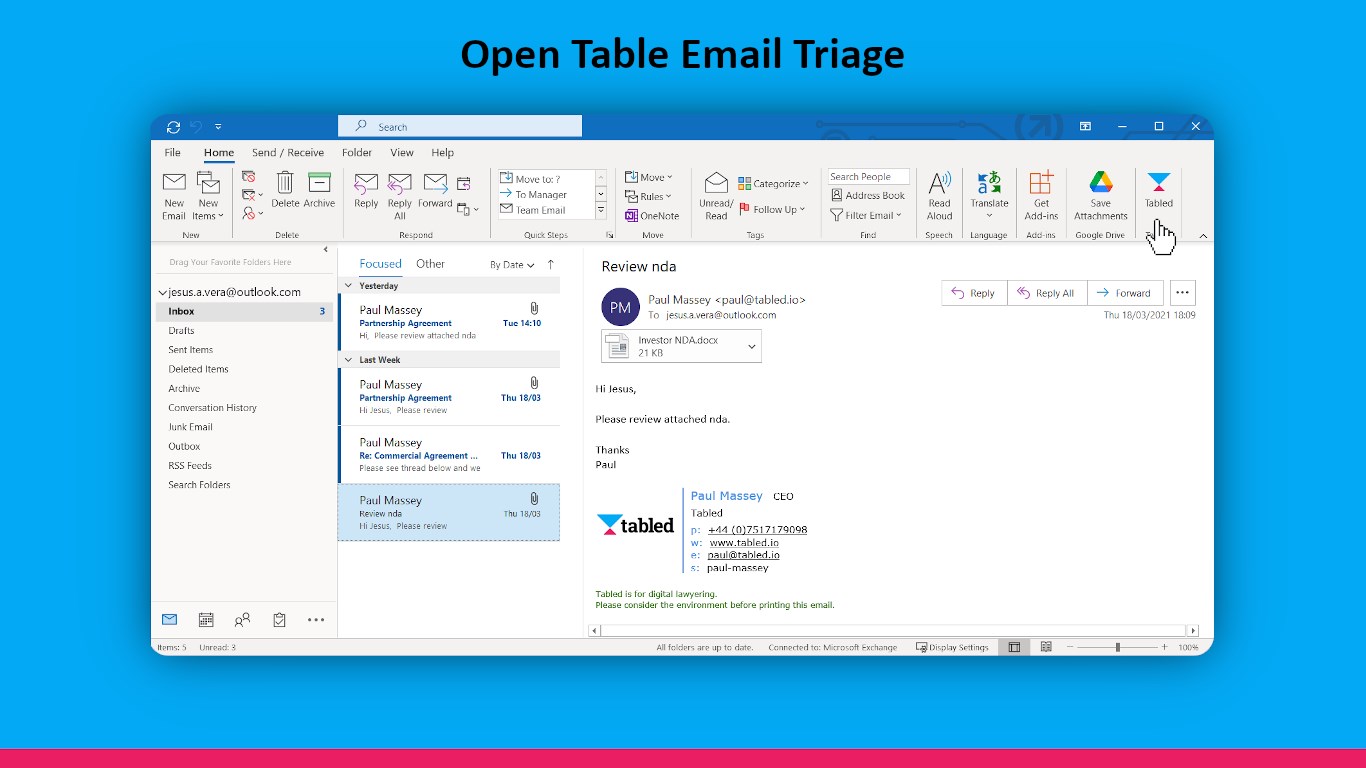The image size is (1366, 768).
Task: Click Get Add-ins
Action: (1041, 196)
